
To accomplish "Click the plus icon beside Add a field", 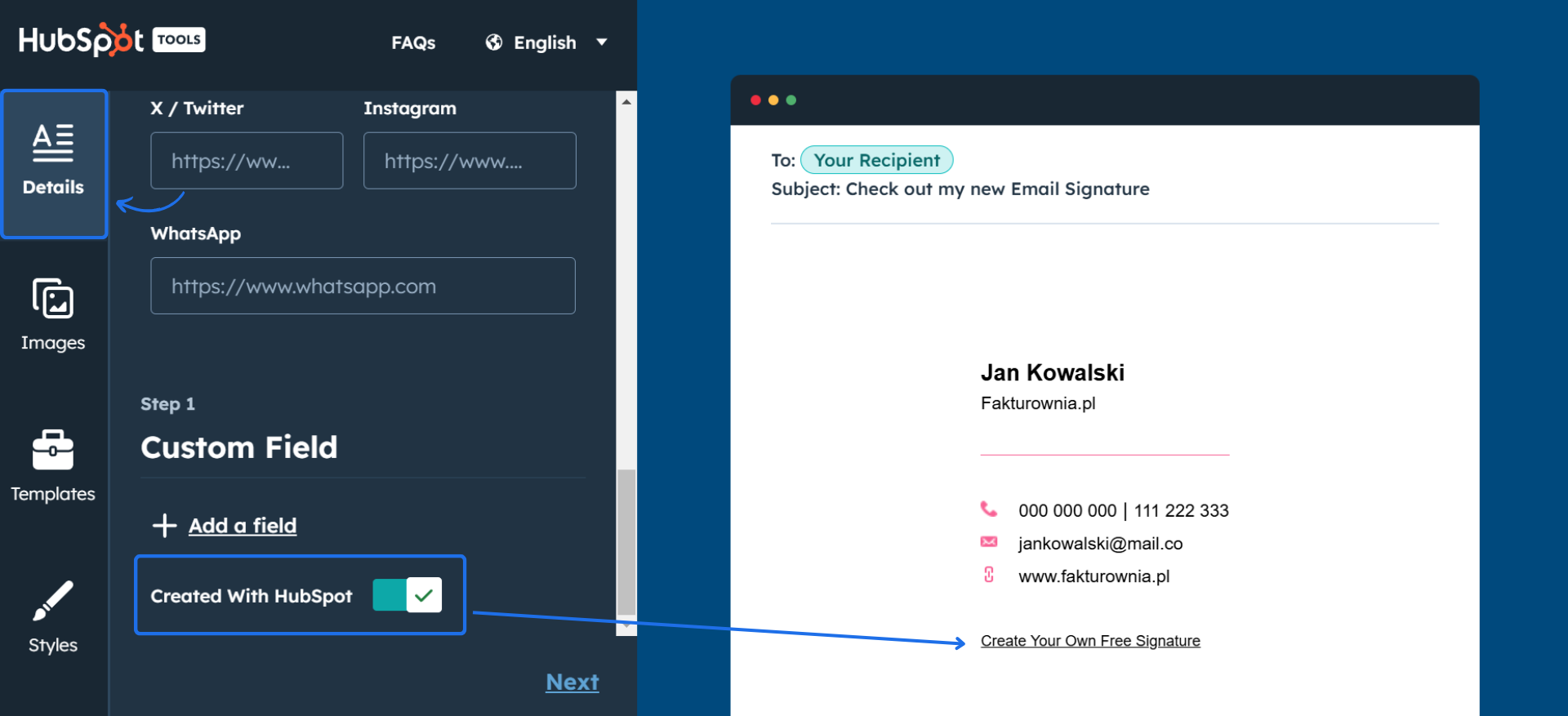I will tap(165, 526).
